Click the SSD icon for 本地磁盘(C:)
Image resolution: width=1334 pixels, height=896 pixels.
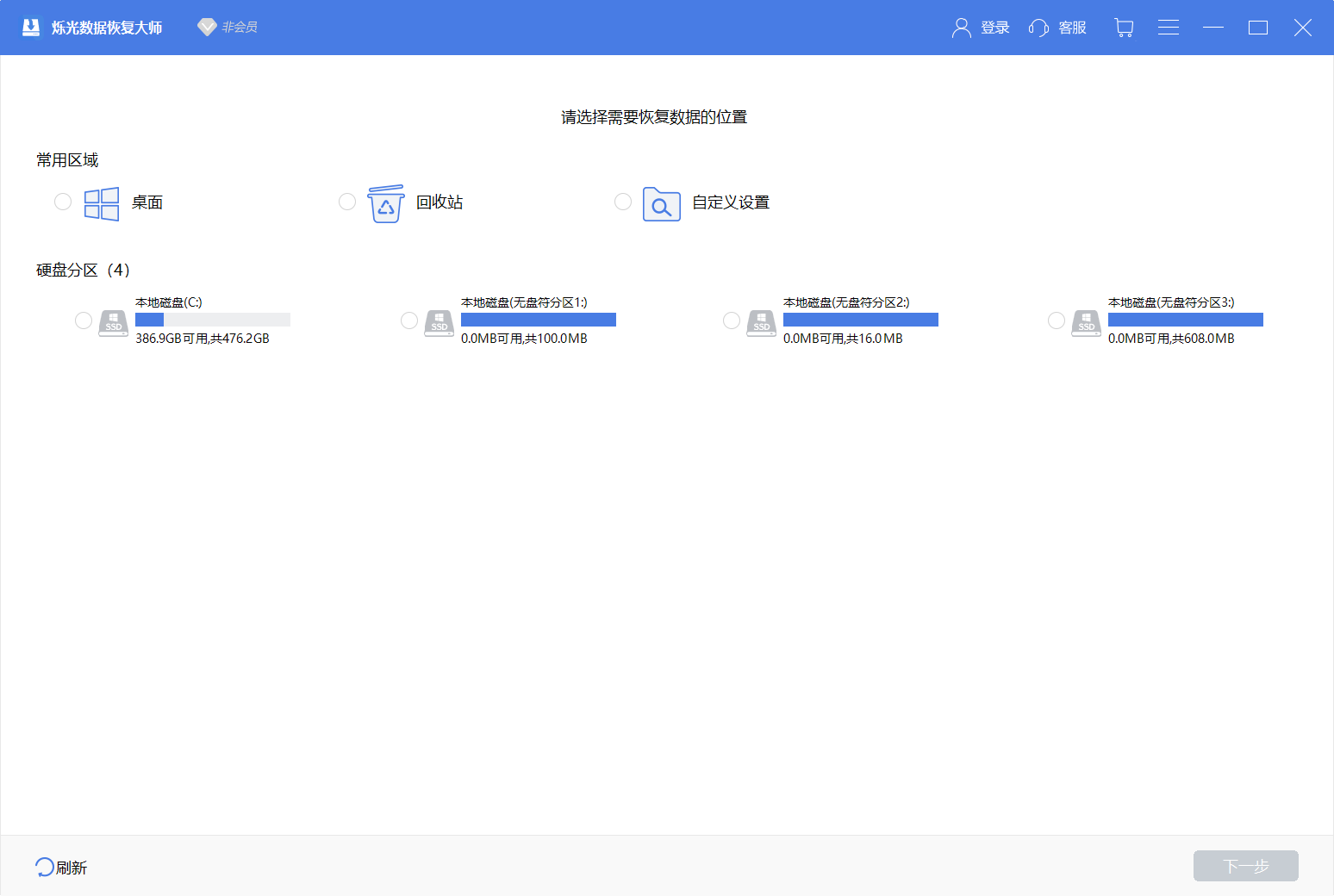pos(113,322)
